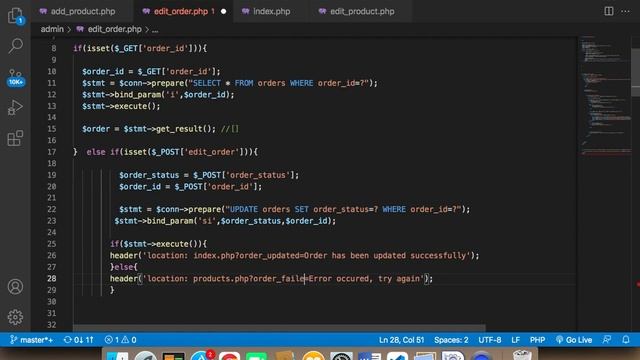The height and width of the screenshot is (360, 640).
Task: Click the }else{ on line 27
Action: (123, 267)
